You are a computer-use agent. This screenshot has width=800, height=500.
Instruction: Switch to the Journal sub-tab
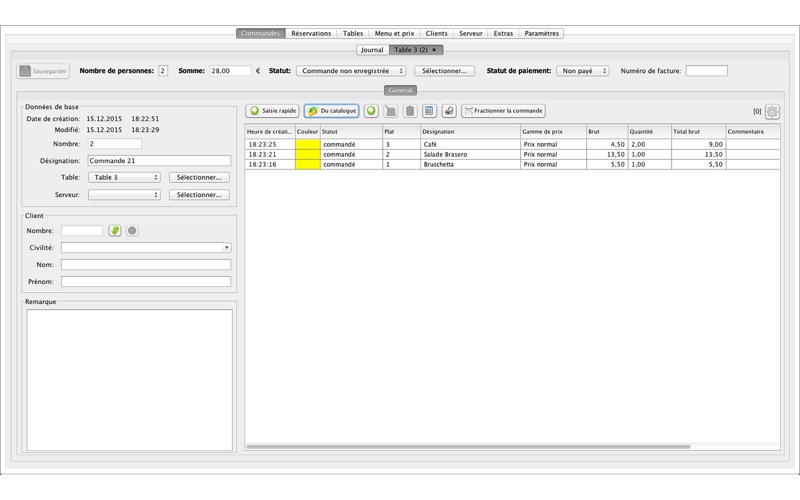(372, 50)
